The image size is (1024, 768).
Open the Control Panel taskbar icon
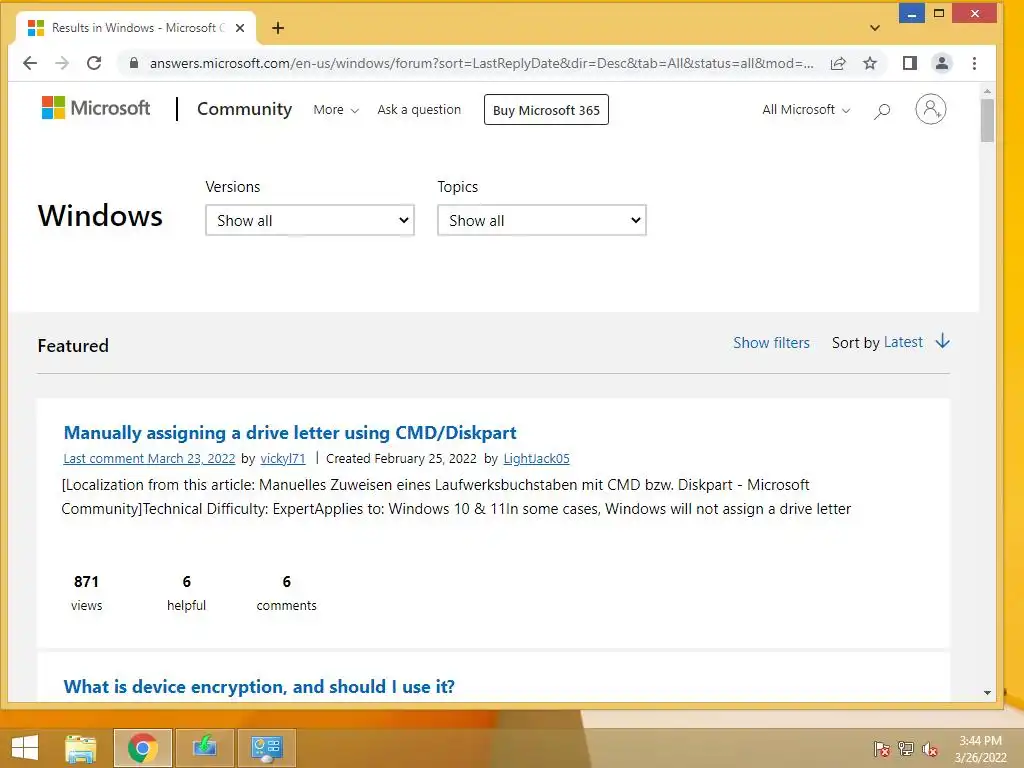tap(266, 748)
